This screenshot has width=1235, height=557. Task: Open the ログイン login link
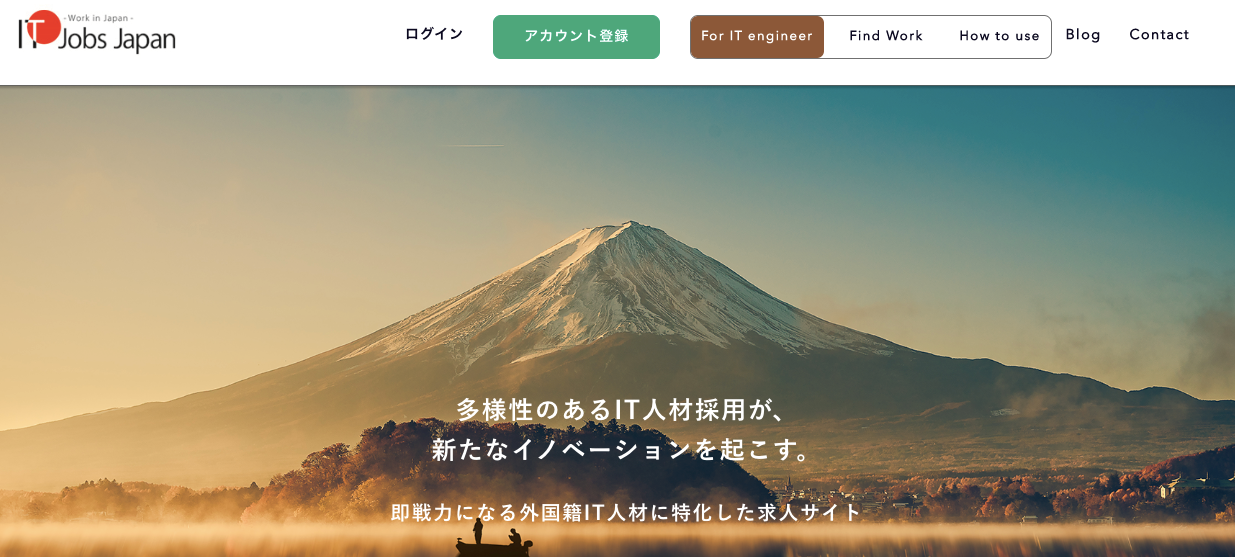[x=434, y=34]
